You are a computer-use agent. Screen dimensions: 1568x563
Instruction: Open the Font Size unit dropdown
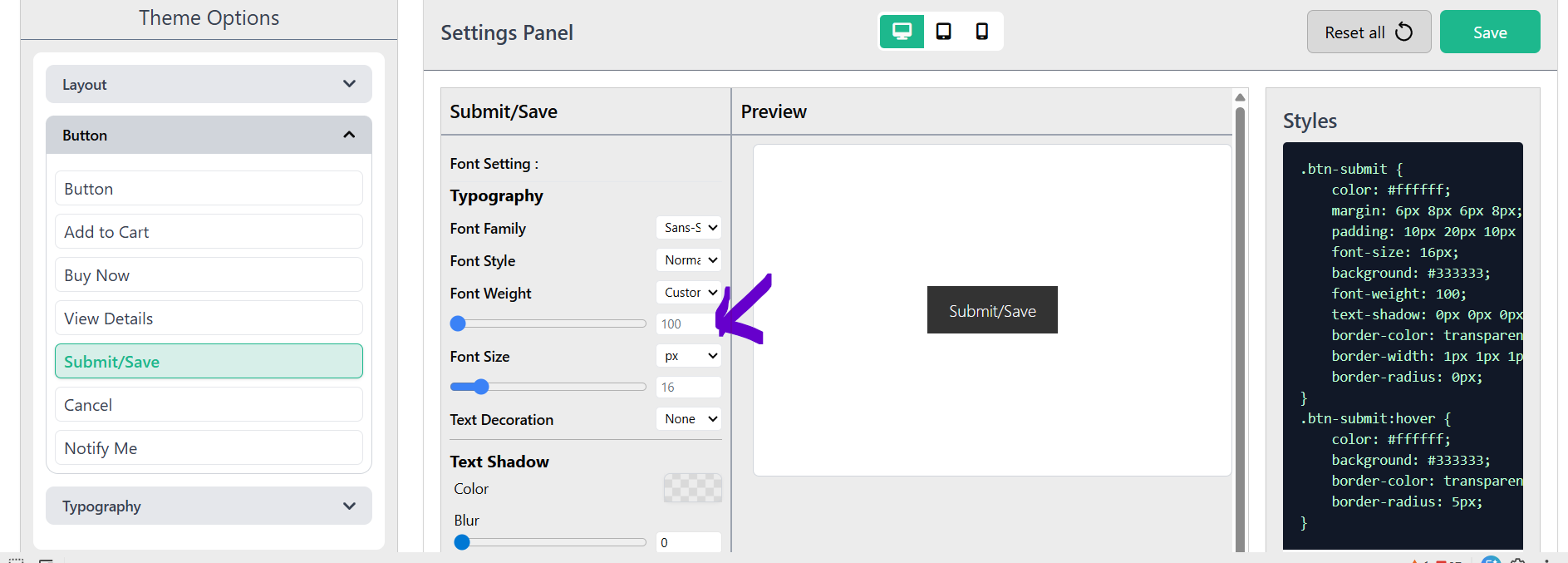click(689, 355)
